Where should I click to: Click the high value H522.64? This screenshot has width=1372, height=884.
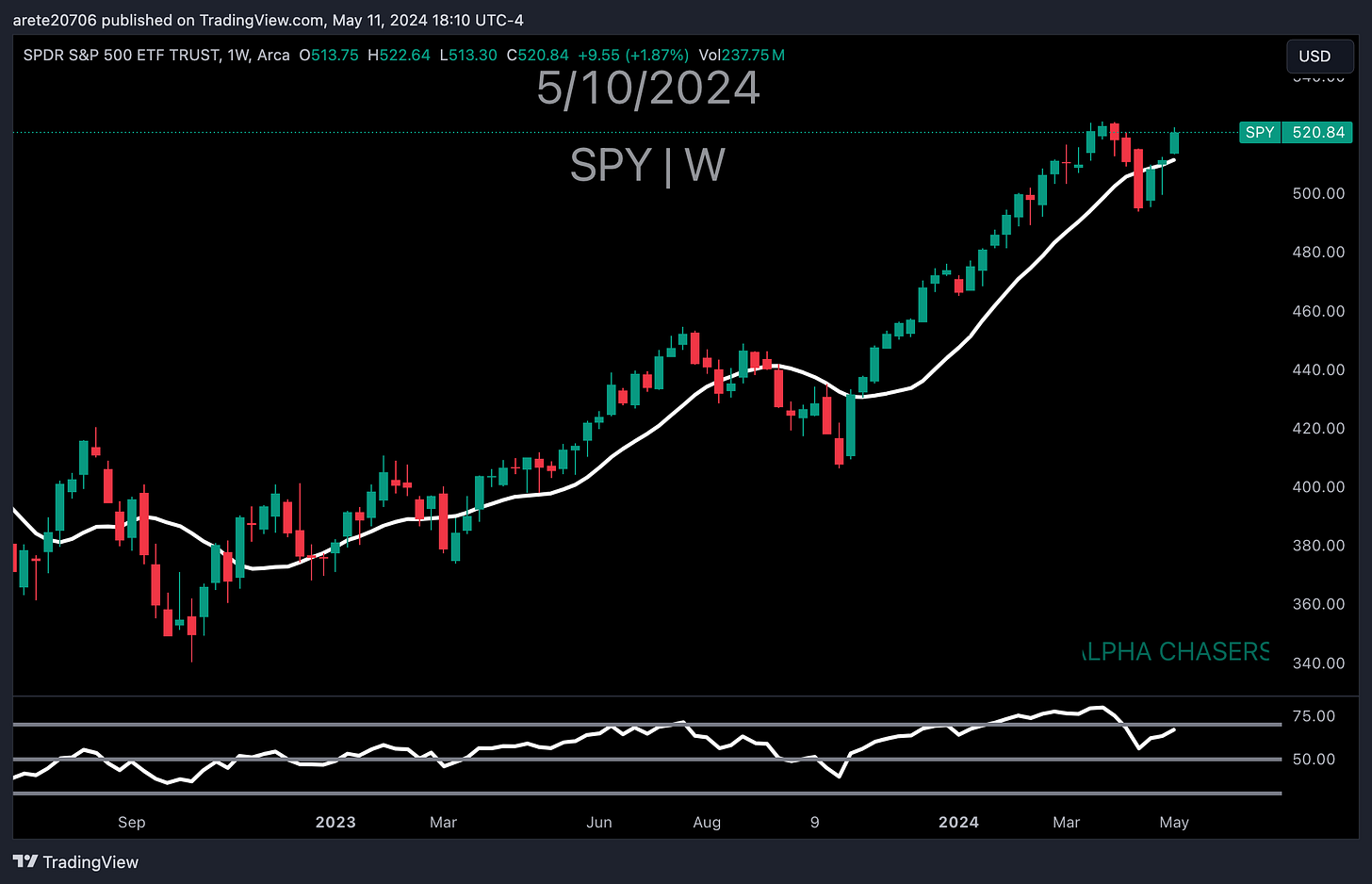(x=399, y=55)
